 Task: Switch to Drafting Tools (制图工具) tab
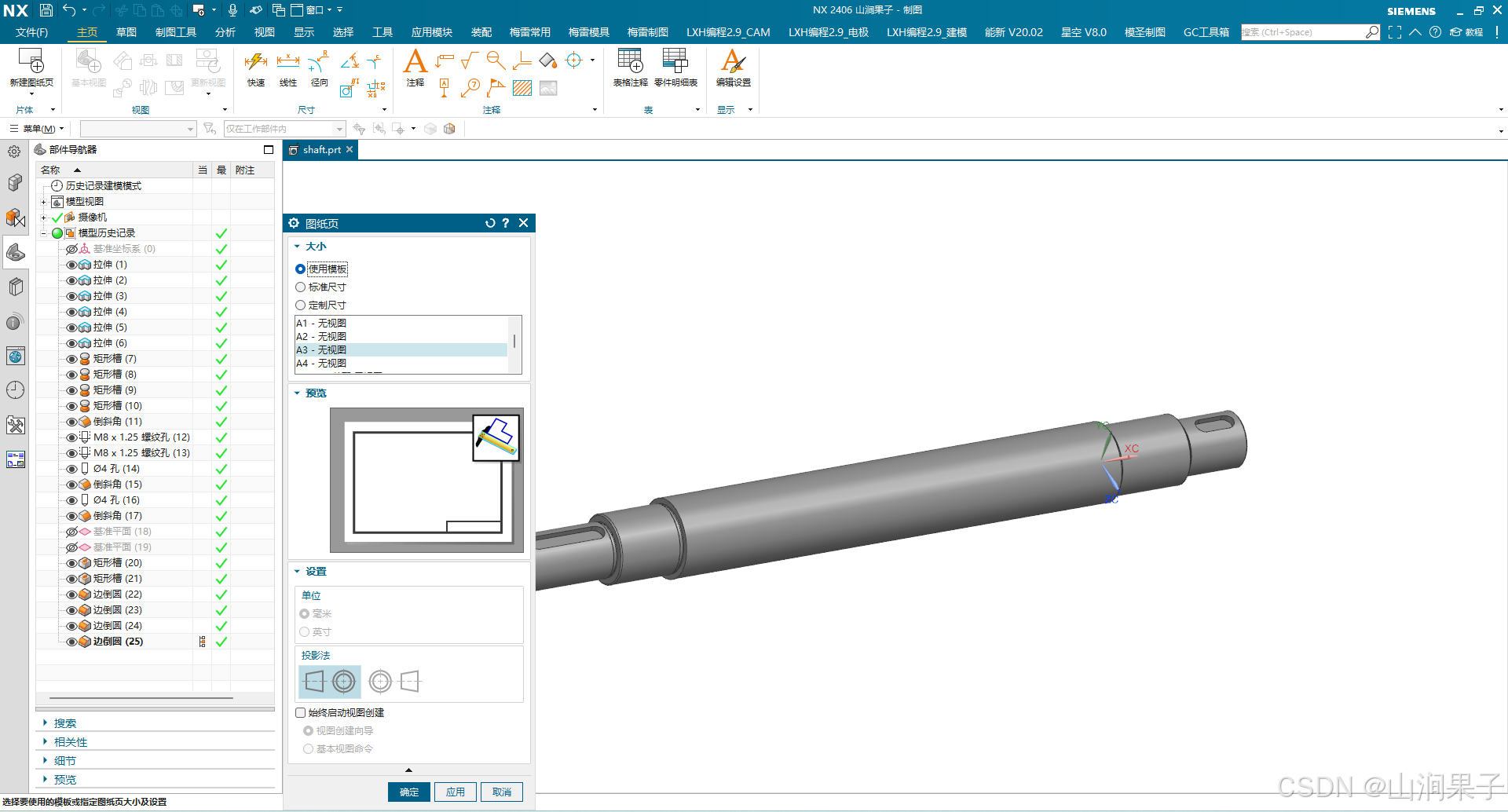pos(176,32)
